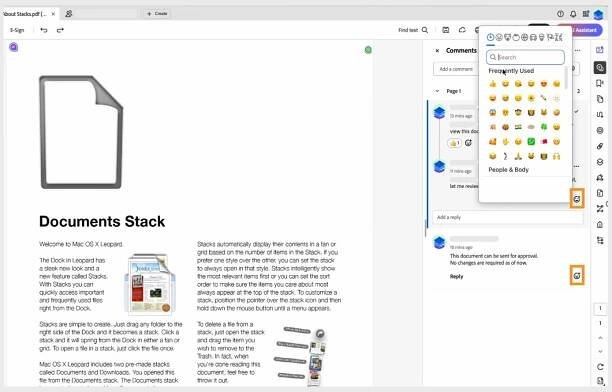Click Reply under the approval comment
Viewport: 612px width, 392px height.
click(x=456, y=276)
